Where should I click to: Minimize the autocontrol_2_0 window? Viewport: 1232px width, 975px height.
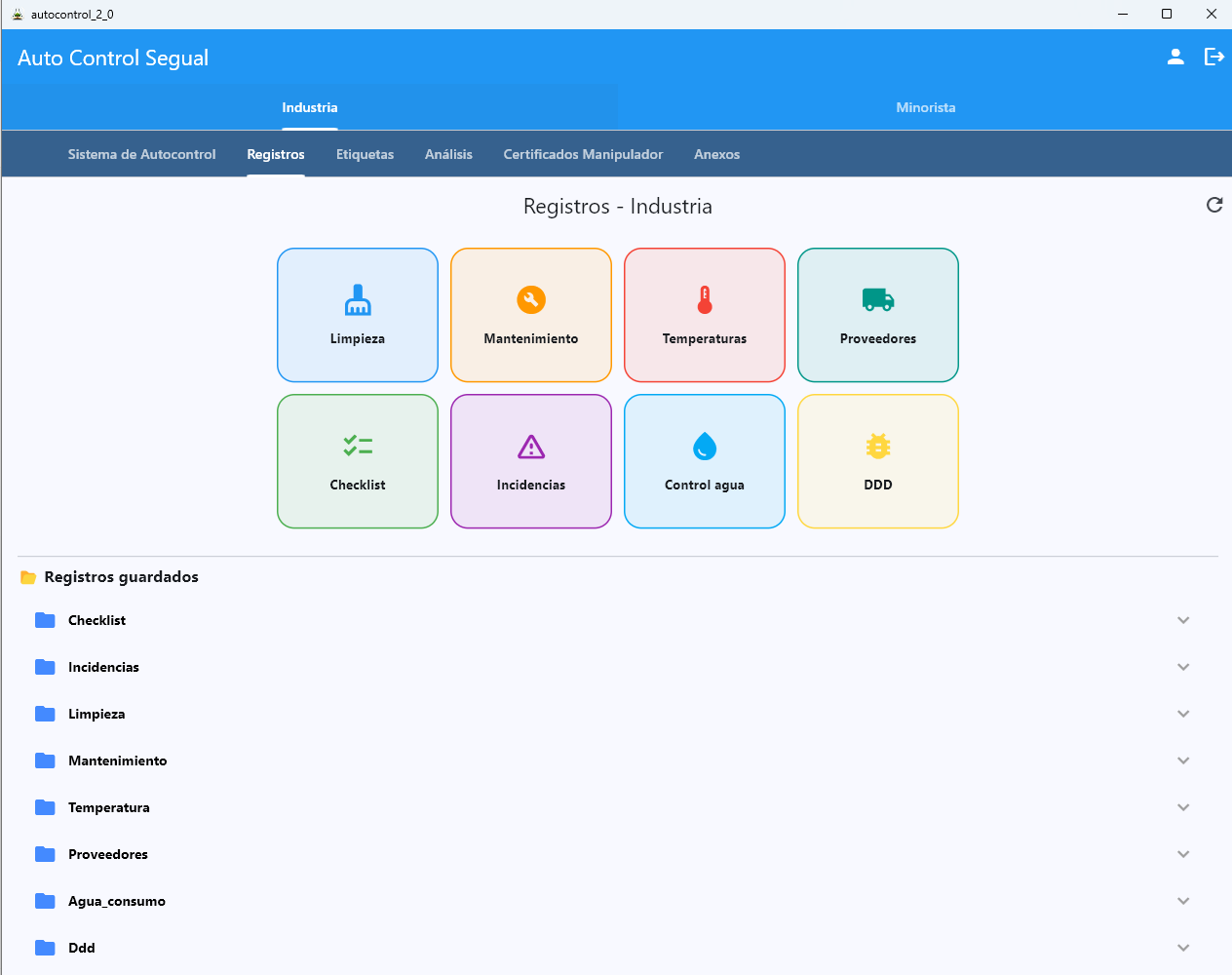[x=1123, y=14]
